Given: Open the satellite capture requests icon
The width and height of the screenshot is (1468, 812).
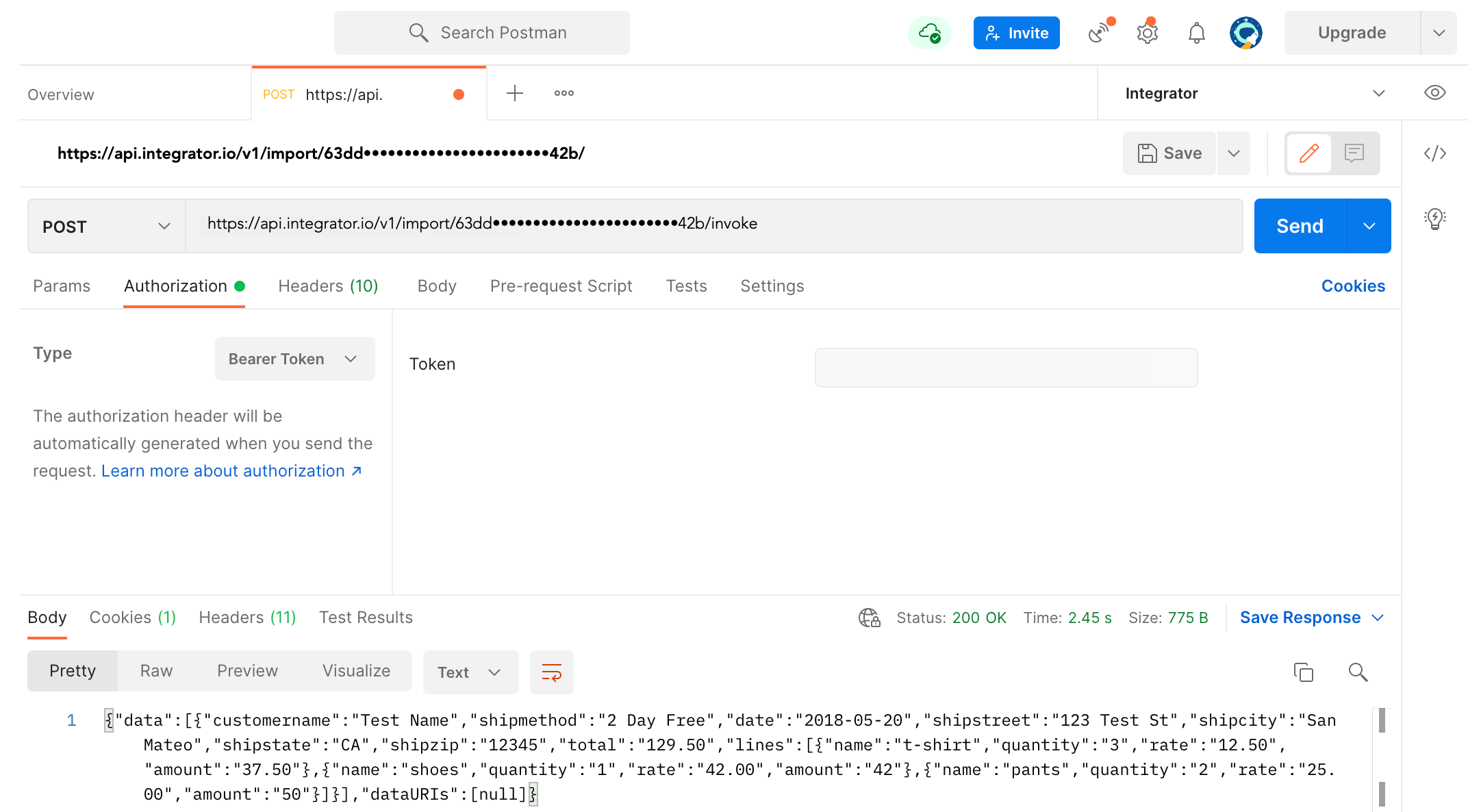Looking at the screenshot, I should click(1100, 33).
